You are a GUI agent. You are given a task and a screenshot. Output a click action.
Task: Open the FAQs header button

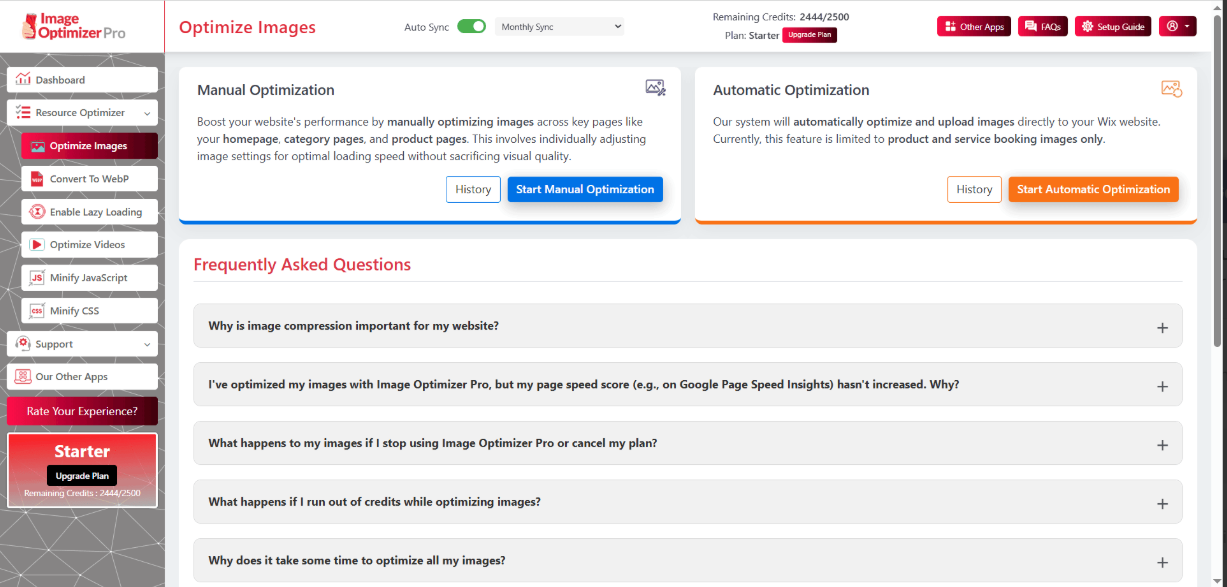tap(1043, 27)
